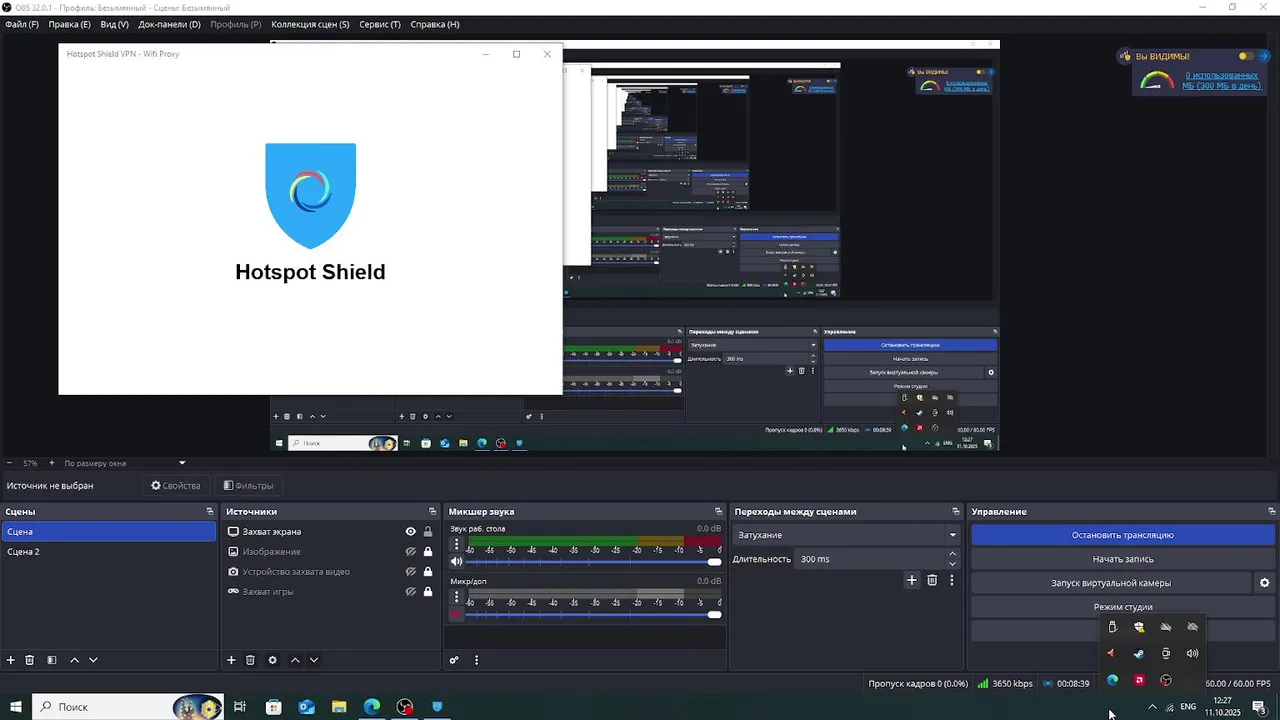1280x720 pixels.
Task: Unlock the Захват игры source
Action: 428,592
